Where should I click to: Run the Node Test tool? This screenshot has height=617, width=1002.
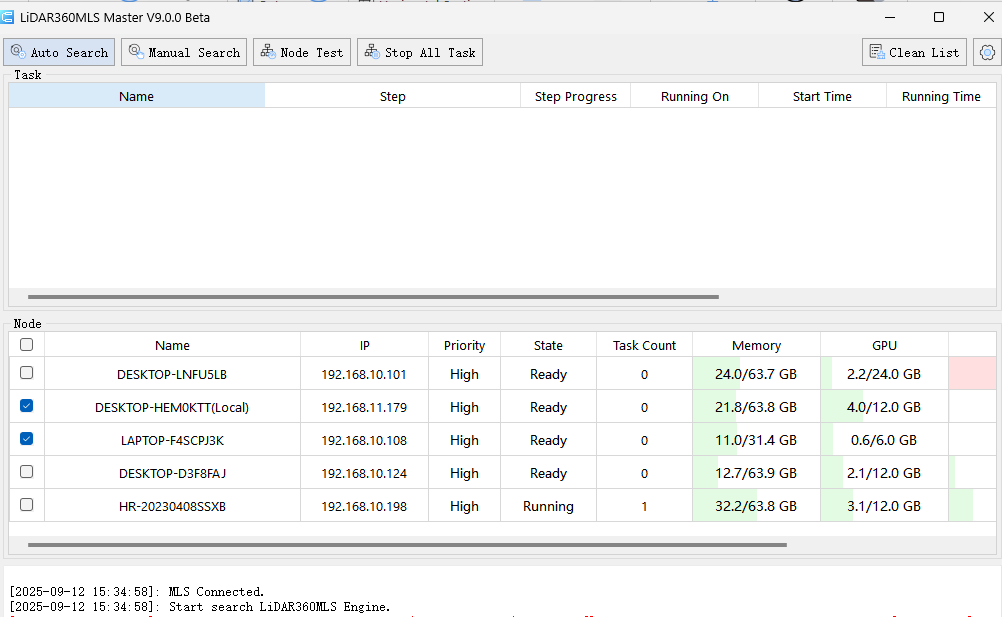[x=302, y=52]
